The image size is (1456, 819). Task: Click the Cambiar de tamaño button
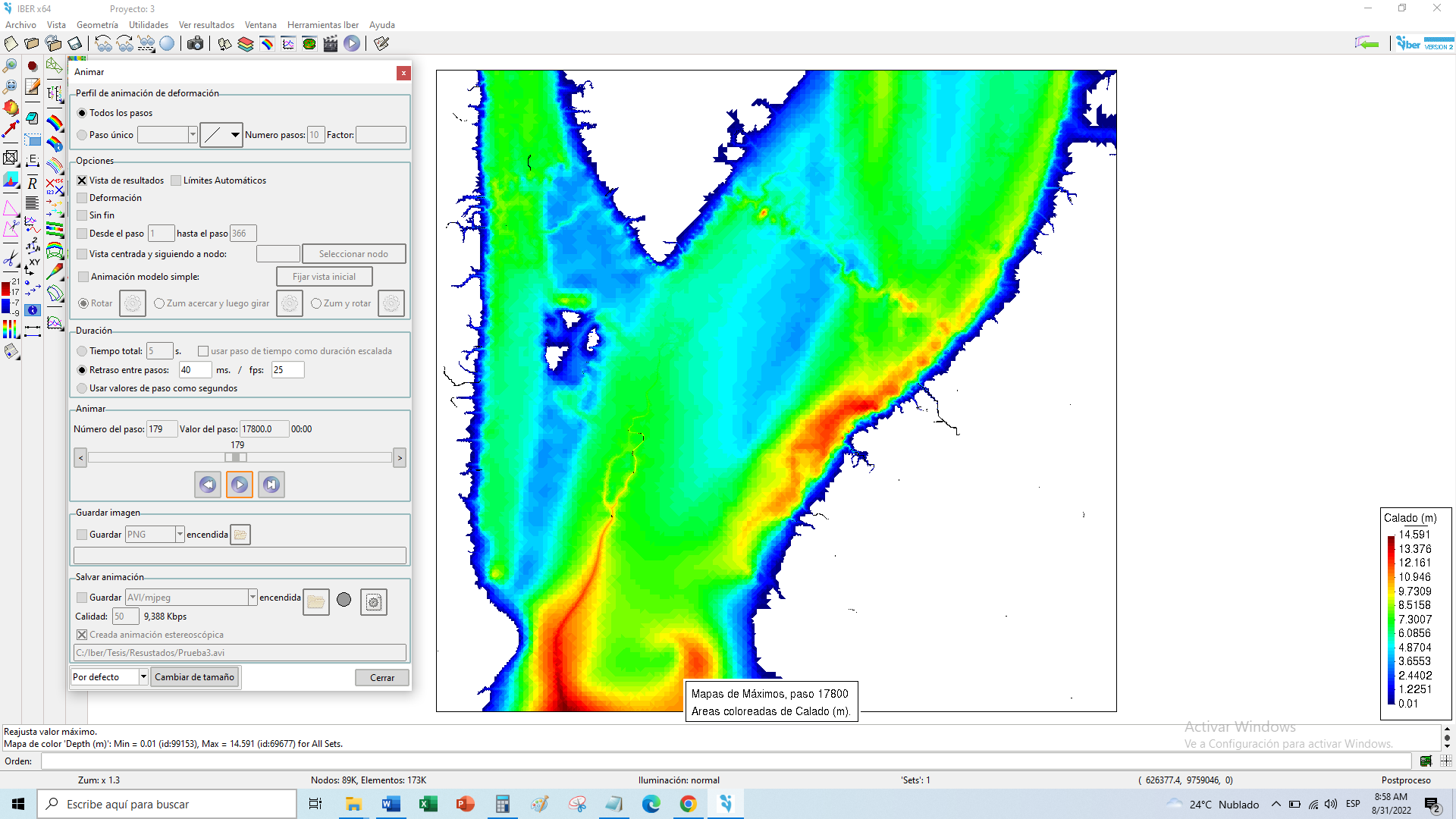(x=194, y=677)
